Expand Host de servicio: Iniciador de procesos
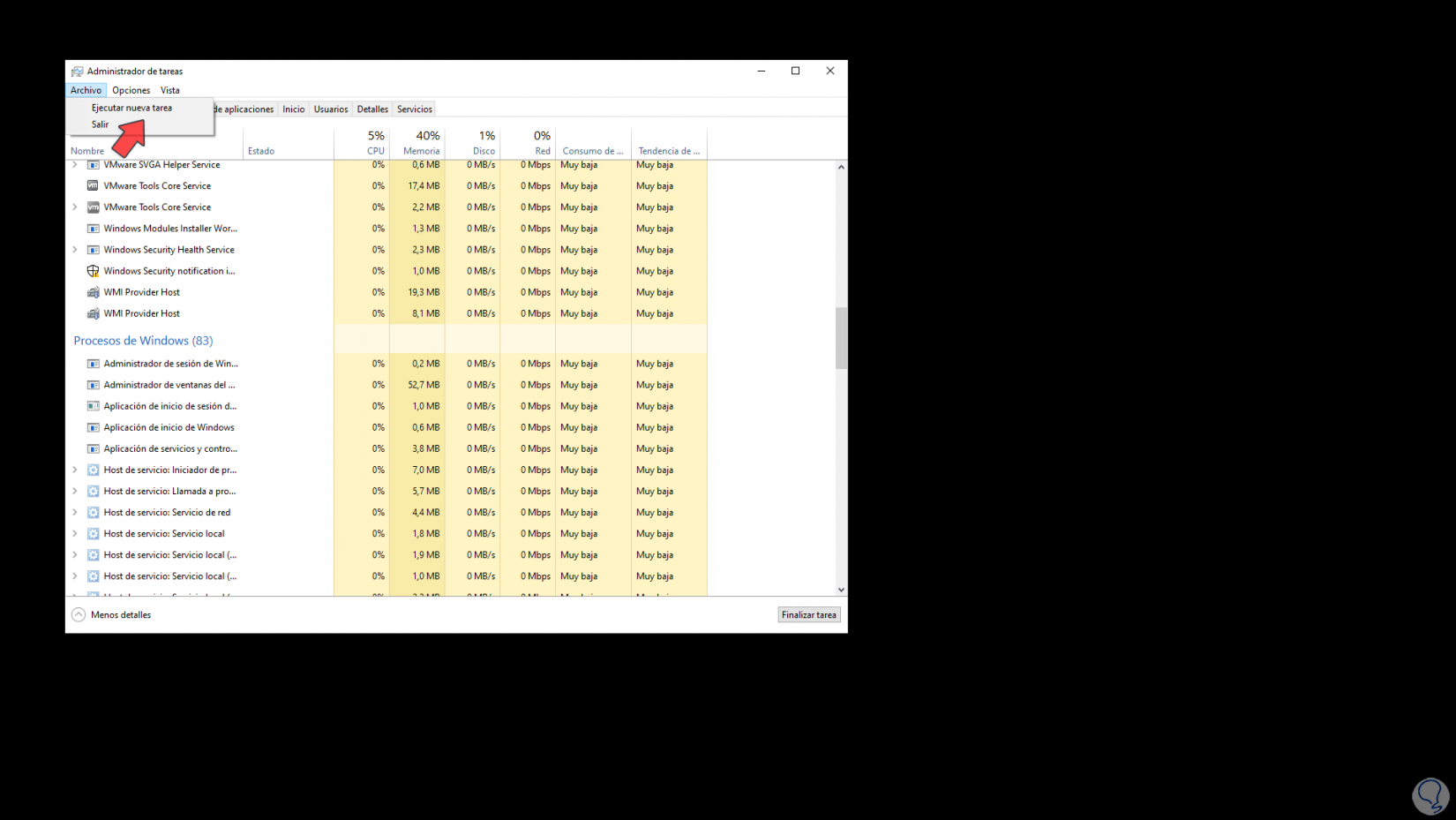The width and height of the screenshot is (1456, 820). (75, 470)
